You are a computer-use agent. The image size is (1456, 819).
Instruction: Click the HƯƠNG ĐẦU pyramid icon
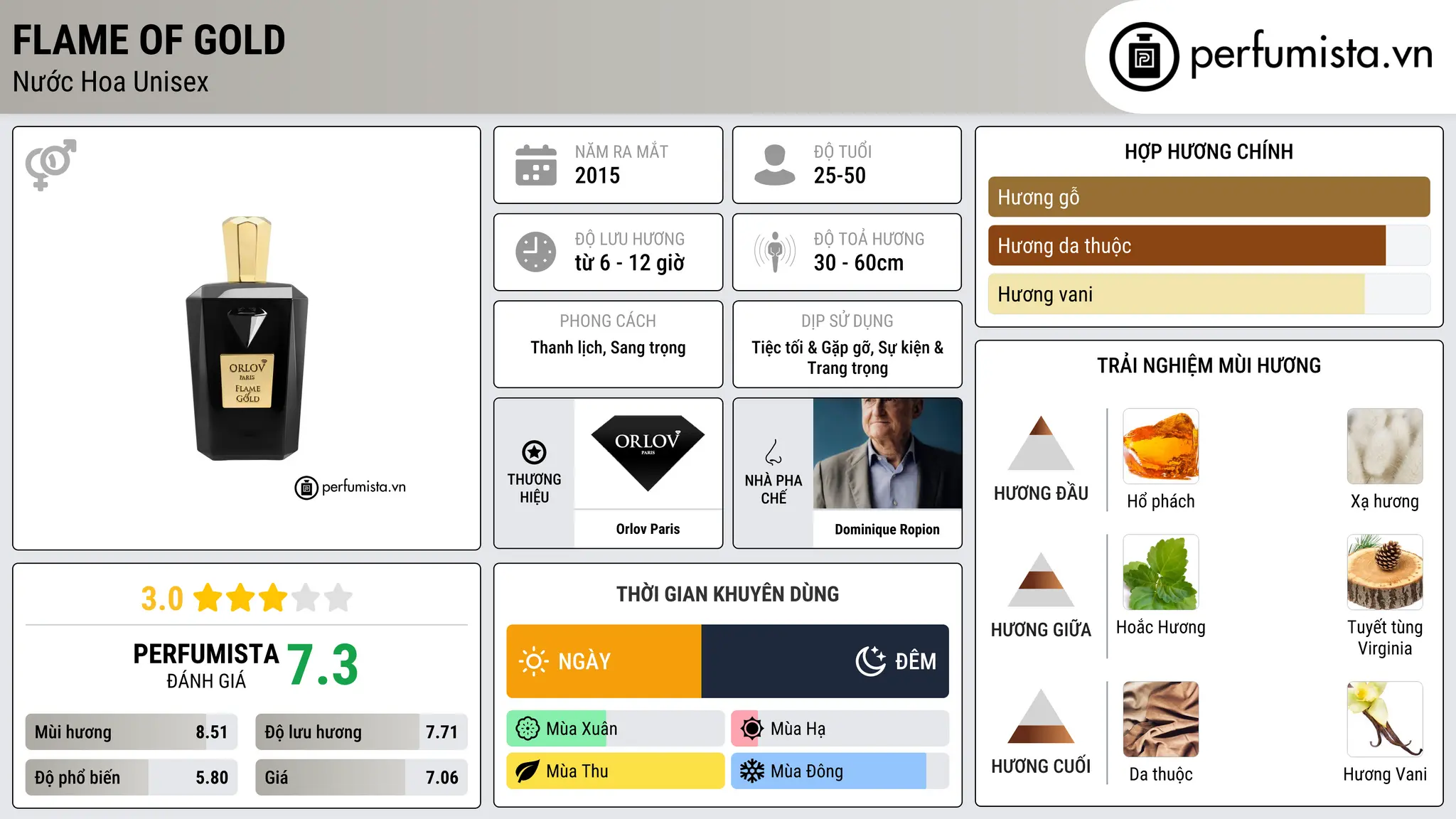1041,443
